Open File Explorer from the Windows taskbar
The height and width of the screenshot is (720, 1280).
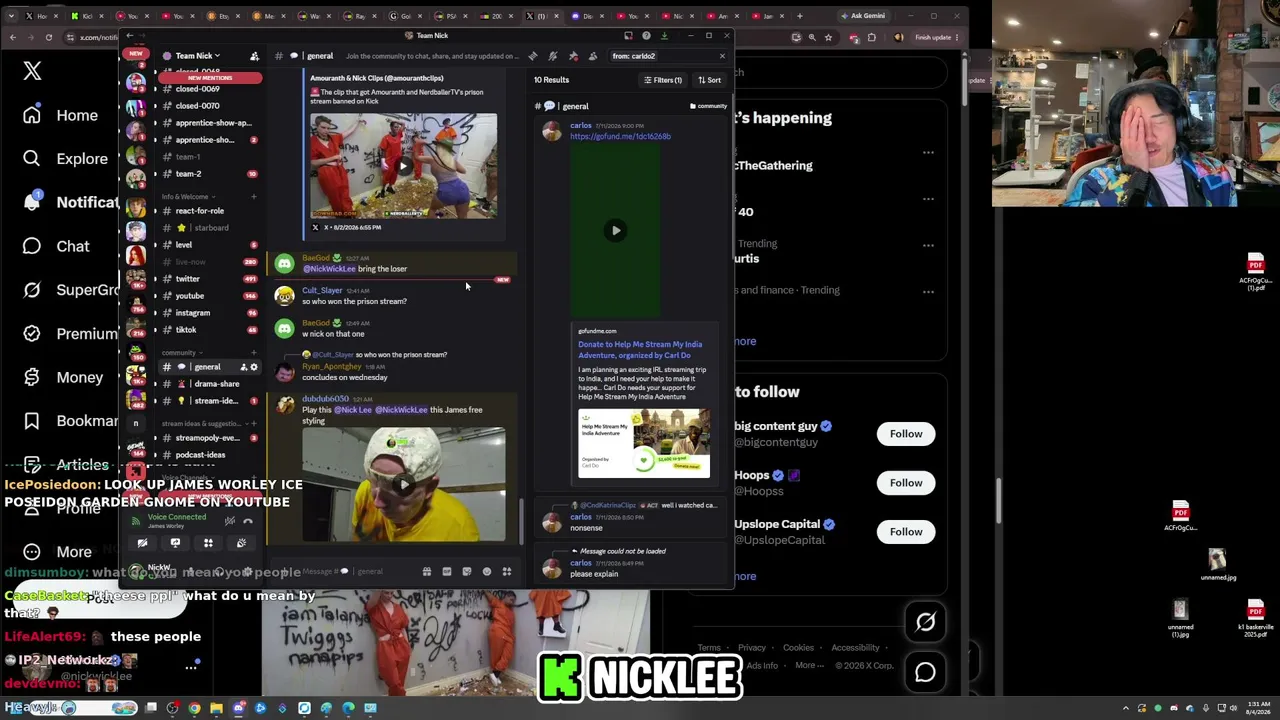(216, 708)
